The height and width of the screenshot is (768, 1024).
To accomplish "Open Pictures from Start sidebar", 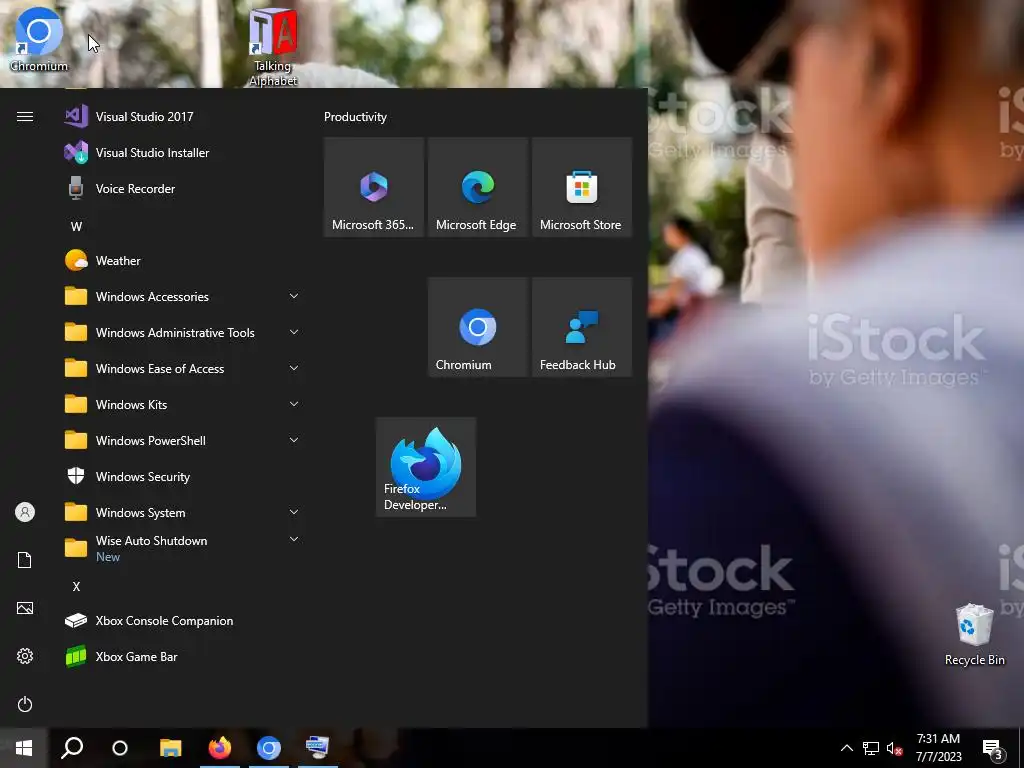I will (25, 609).
